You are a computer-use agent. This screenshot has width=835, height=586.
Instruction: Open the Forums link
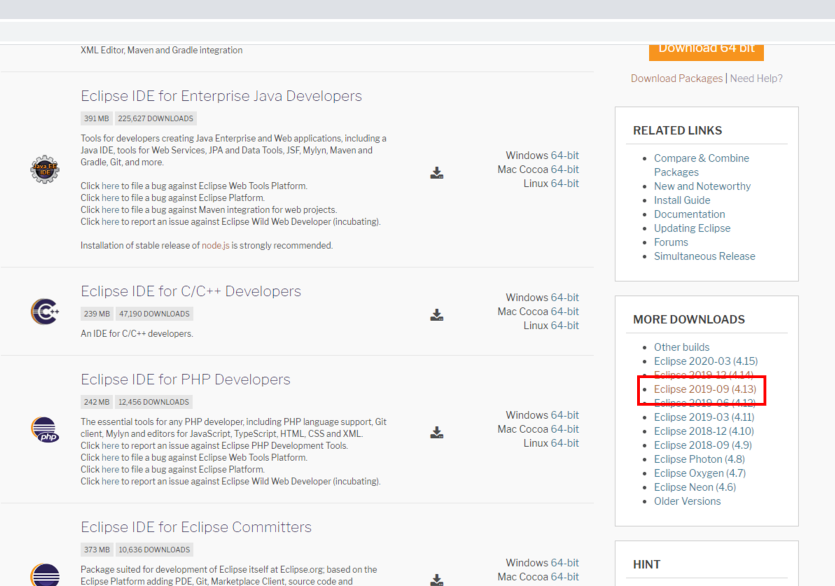click(671, 242)
